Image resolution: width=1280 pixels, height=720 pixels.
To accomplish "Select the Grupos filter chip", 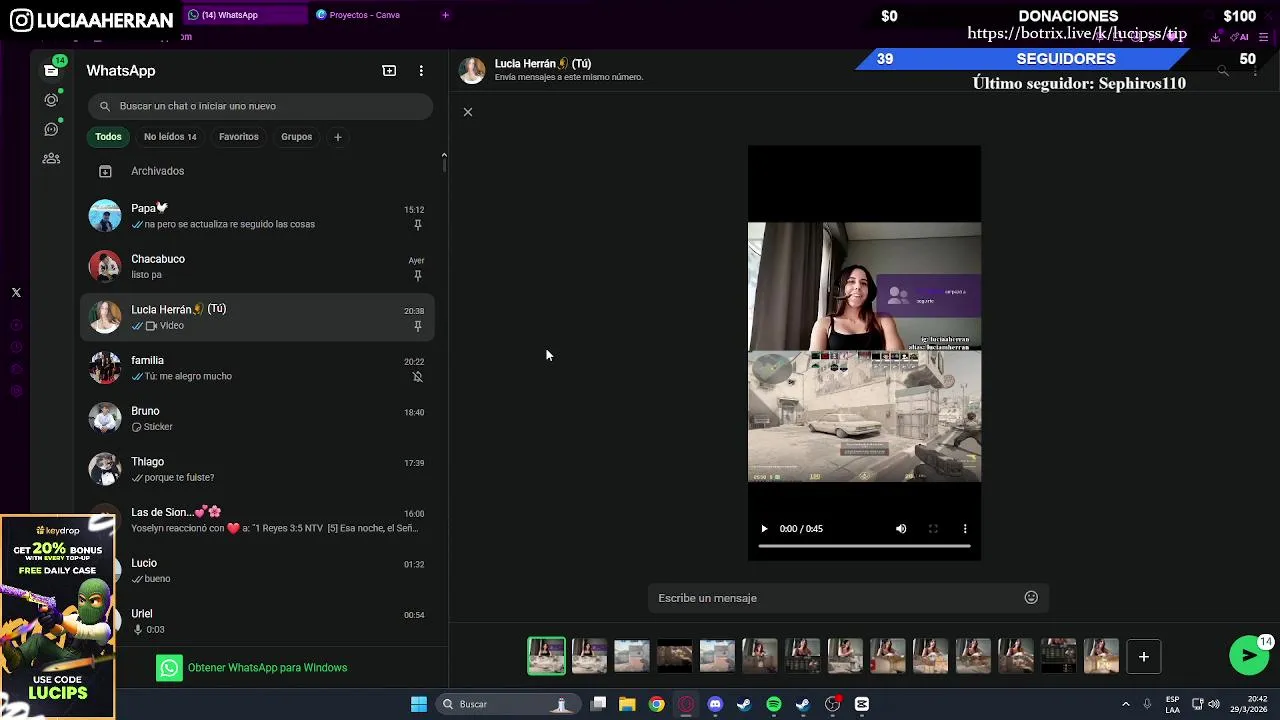I will [x=296, y=137].
